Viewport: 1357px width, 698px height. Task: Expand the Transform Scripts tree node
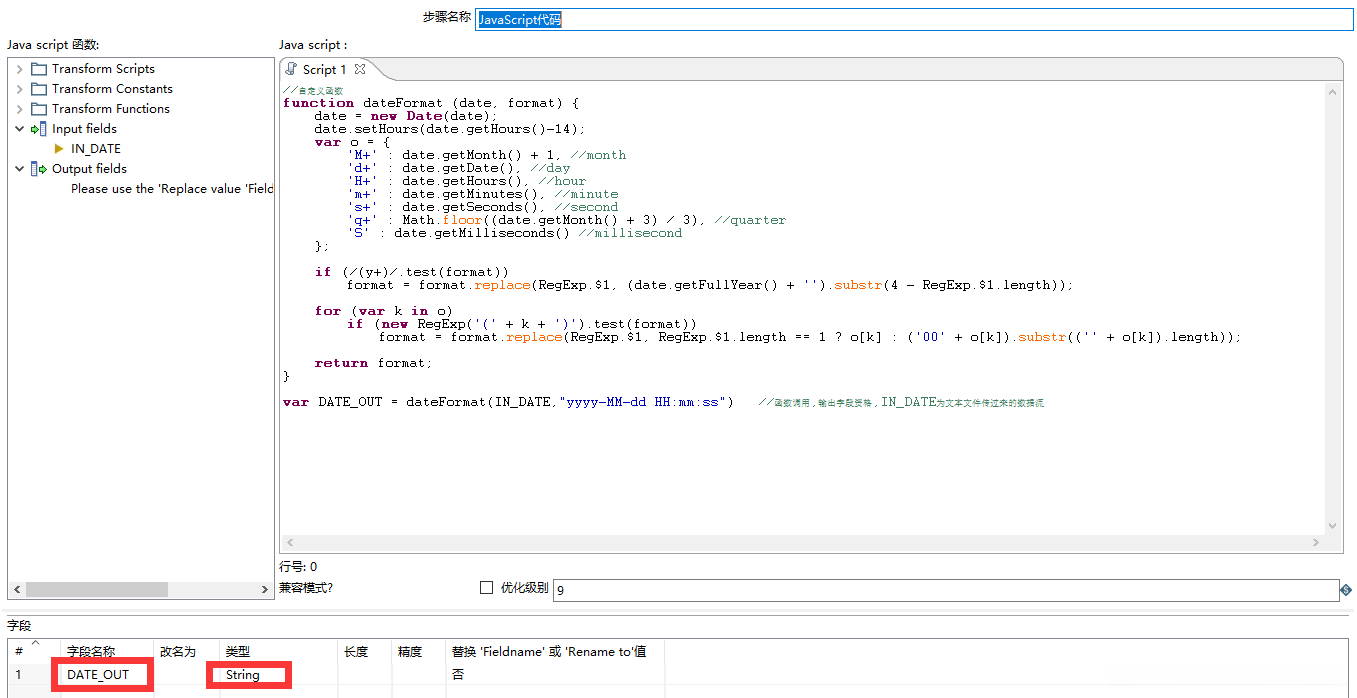(x=20, y=69)
